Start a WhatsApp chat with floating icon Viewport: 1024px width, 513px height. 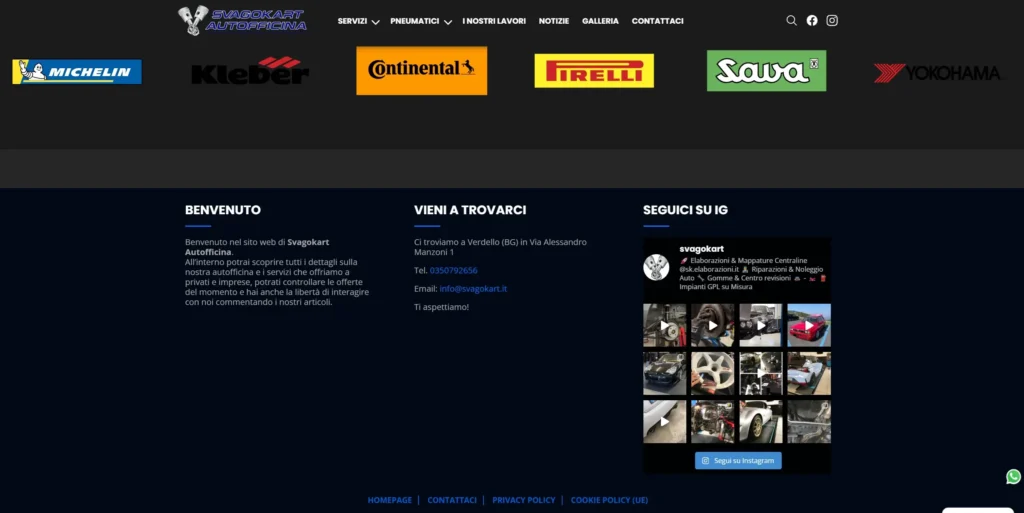tap(1013, 477)
